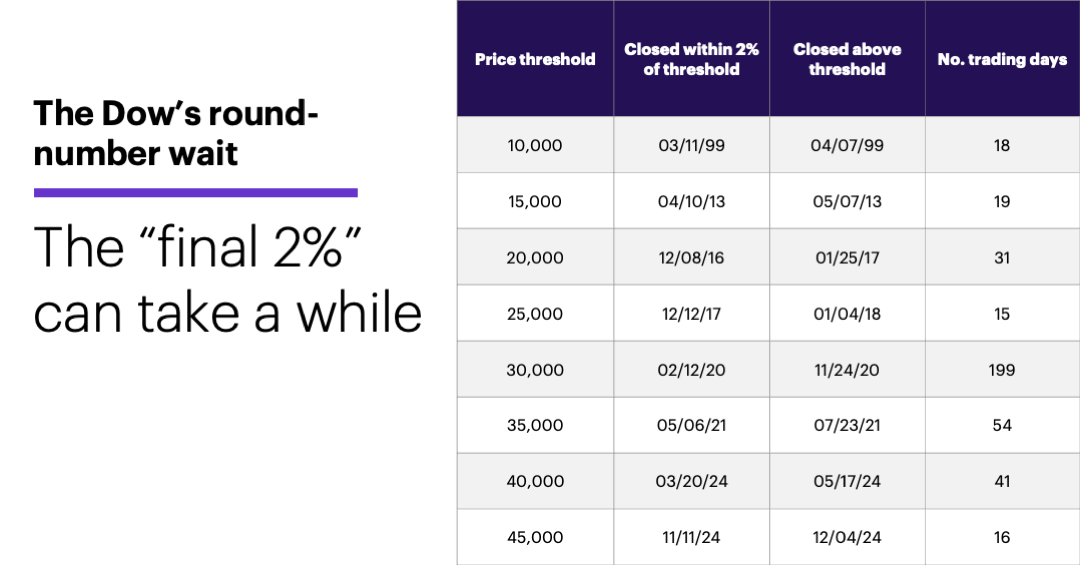This screenshot has width=1080, height=565.
Task: Click the purple divider line under title
Action: pos(195,192)
